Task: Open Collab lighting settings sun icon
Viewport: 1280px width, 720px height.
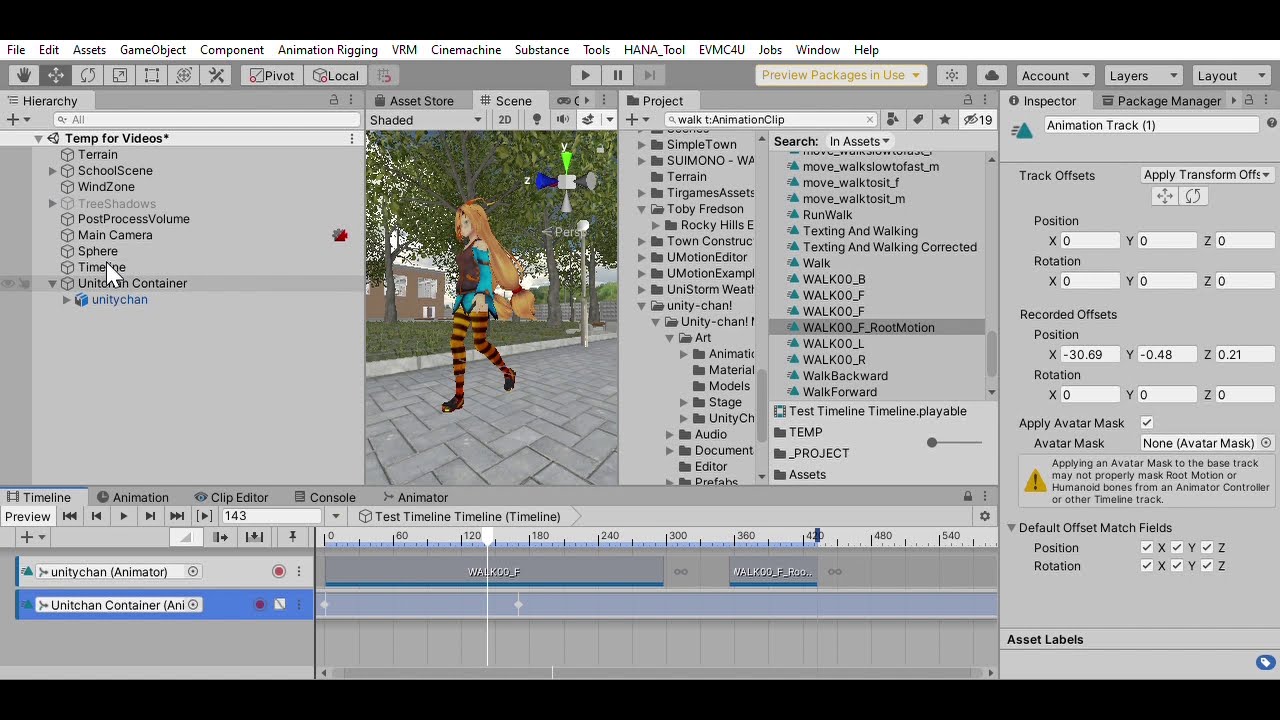Action: coord(952,75)
